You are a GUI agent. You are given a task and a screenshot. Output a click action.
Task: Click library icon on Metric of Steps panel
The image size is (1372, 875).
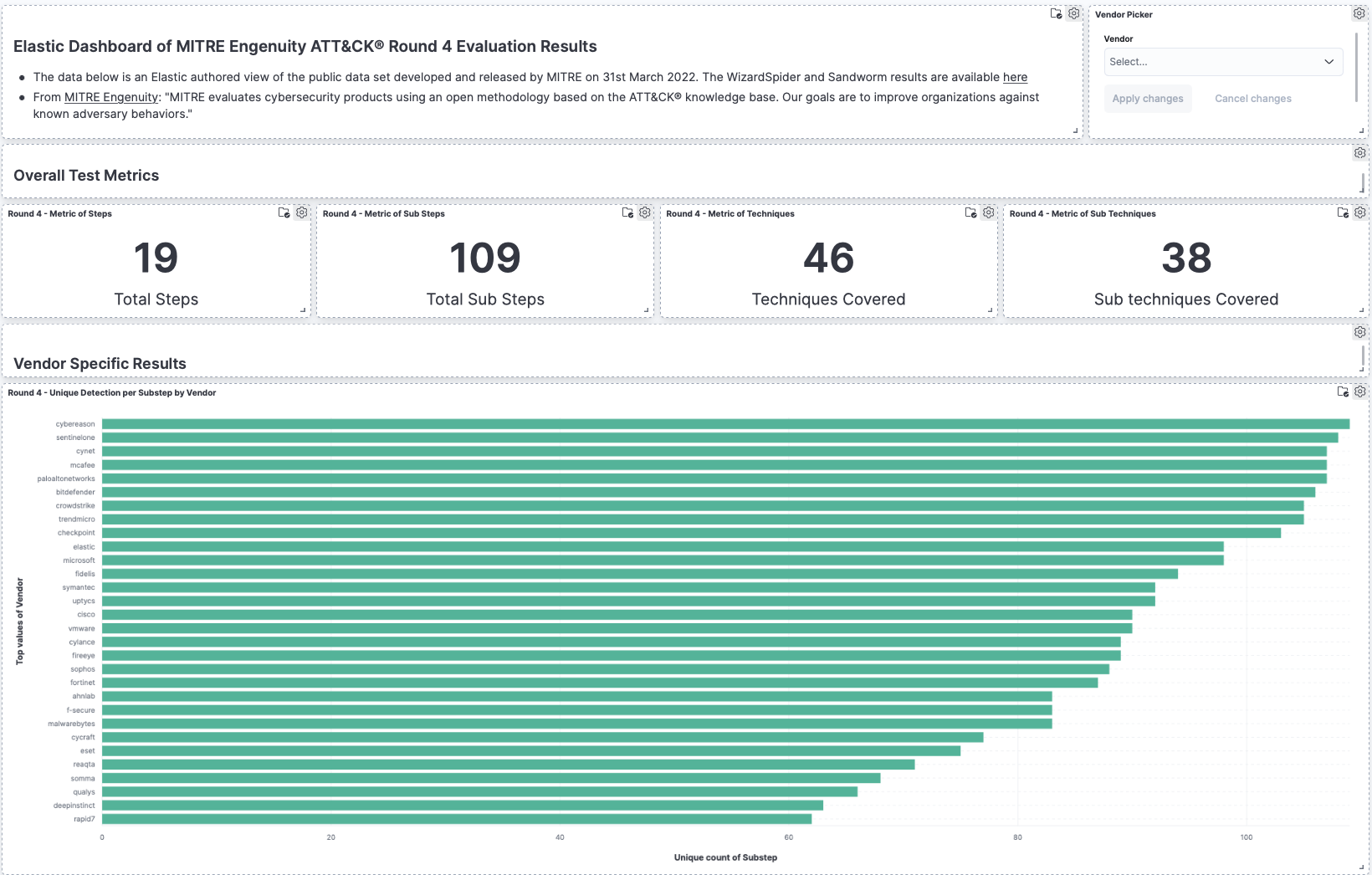284,212
